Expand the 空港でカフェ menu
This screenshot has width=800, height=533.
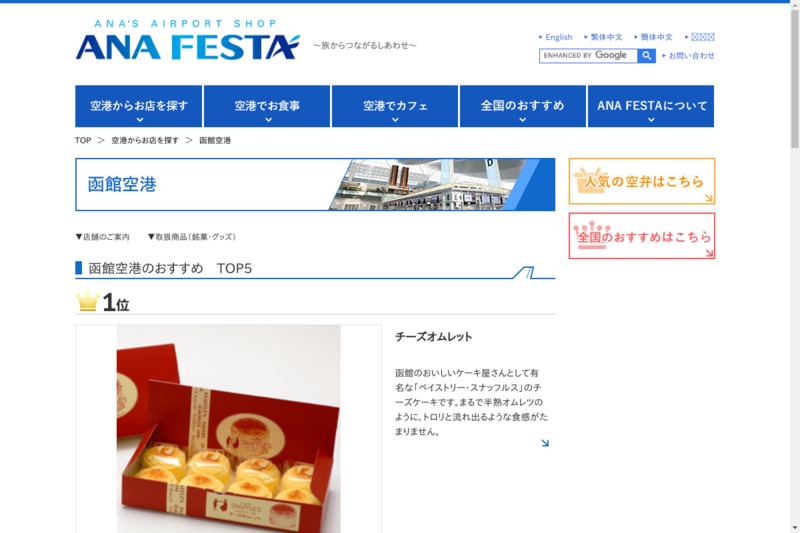click(395, 106)
